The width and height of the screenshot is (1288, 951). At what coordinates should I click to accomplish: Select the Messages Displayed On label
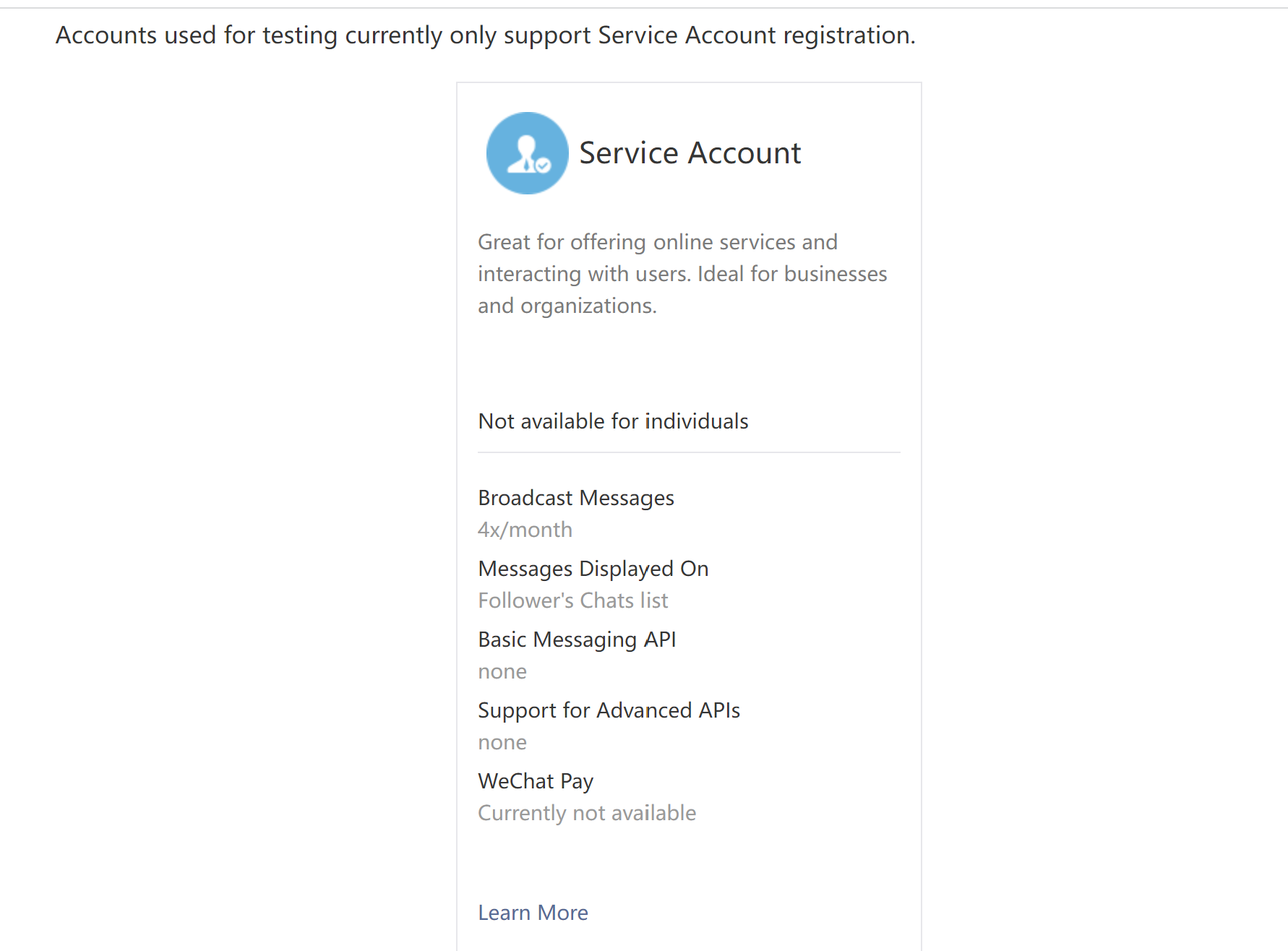(x=593, y=569)
